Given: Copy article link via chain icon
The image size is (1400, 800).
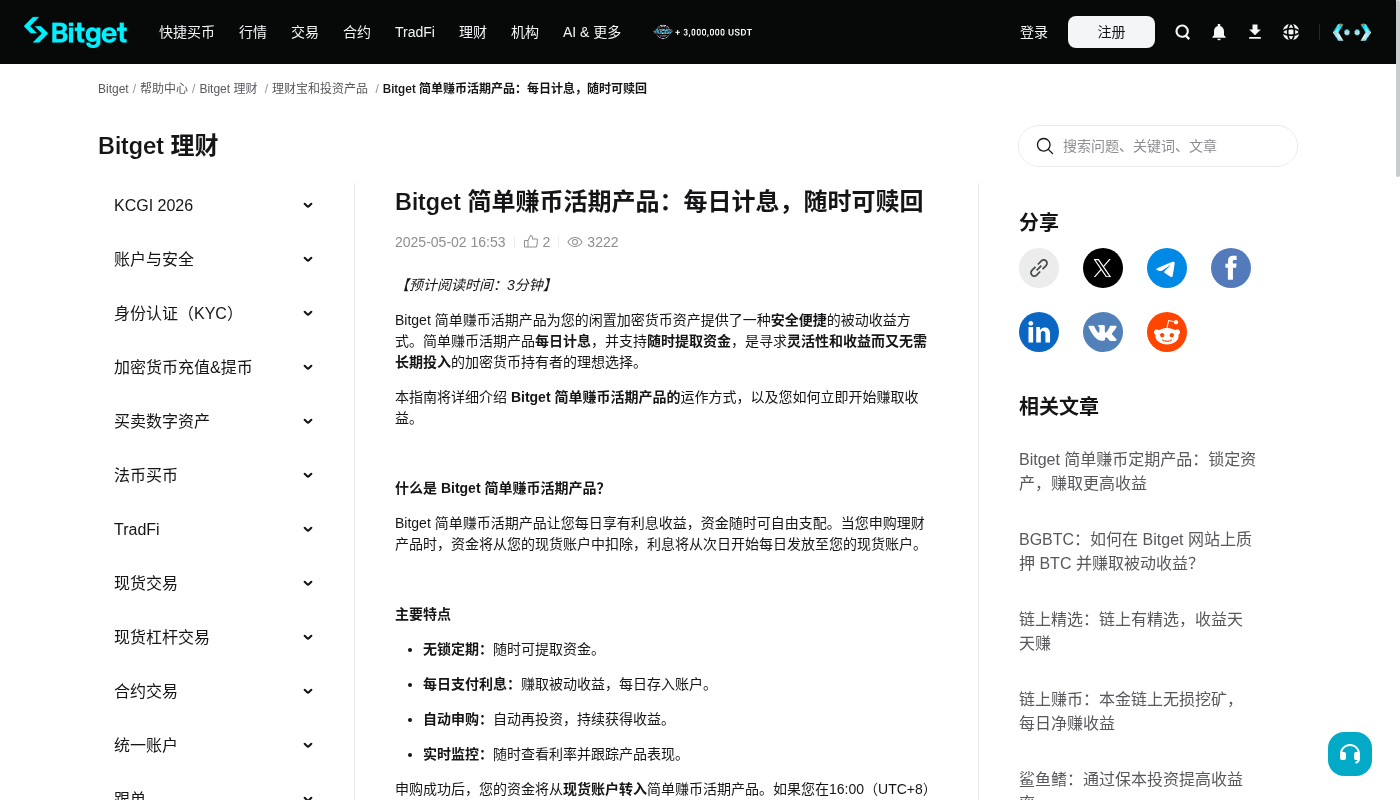Looking at the screenshot, I should pyautogui.click(x=1039, y=268).
